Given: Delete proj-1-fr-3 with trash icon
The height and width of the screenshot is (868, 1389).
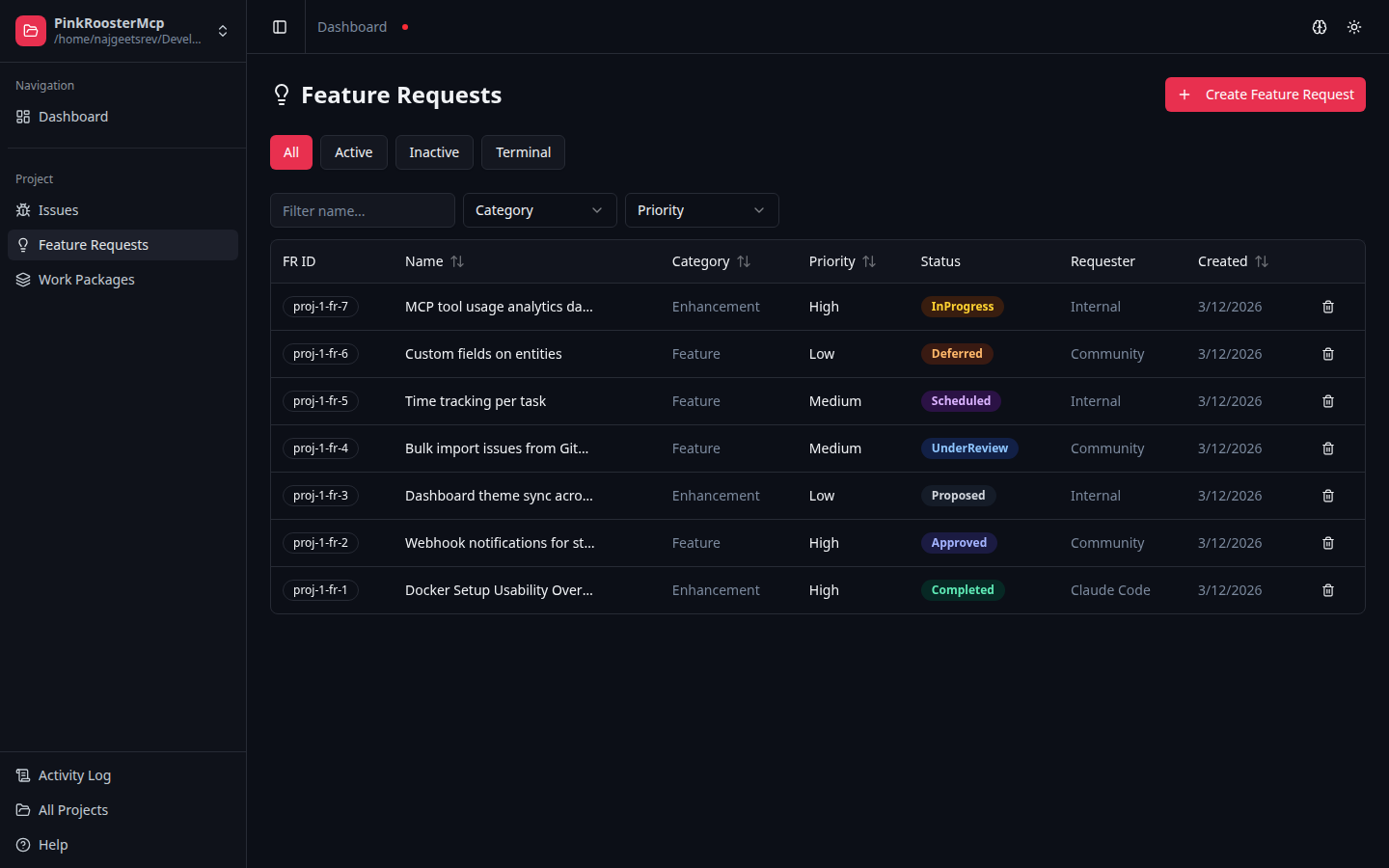Looking at the screenshot, I should point(1328,496).
